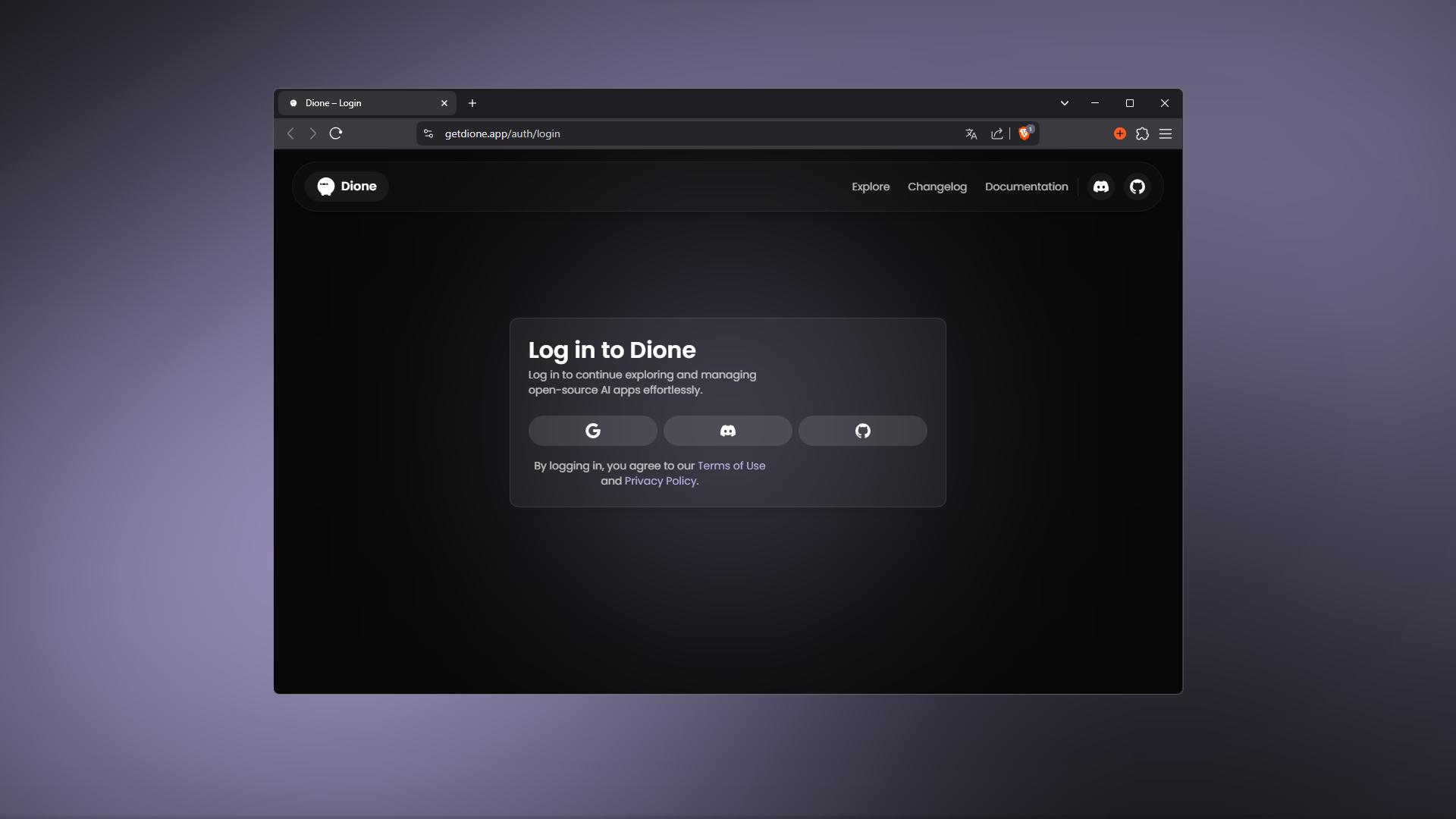Screen dimensions: 1456x819
Task: Open the Privacy Policy link
Action: 661,481
